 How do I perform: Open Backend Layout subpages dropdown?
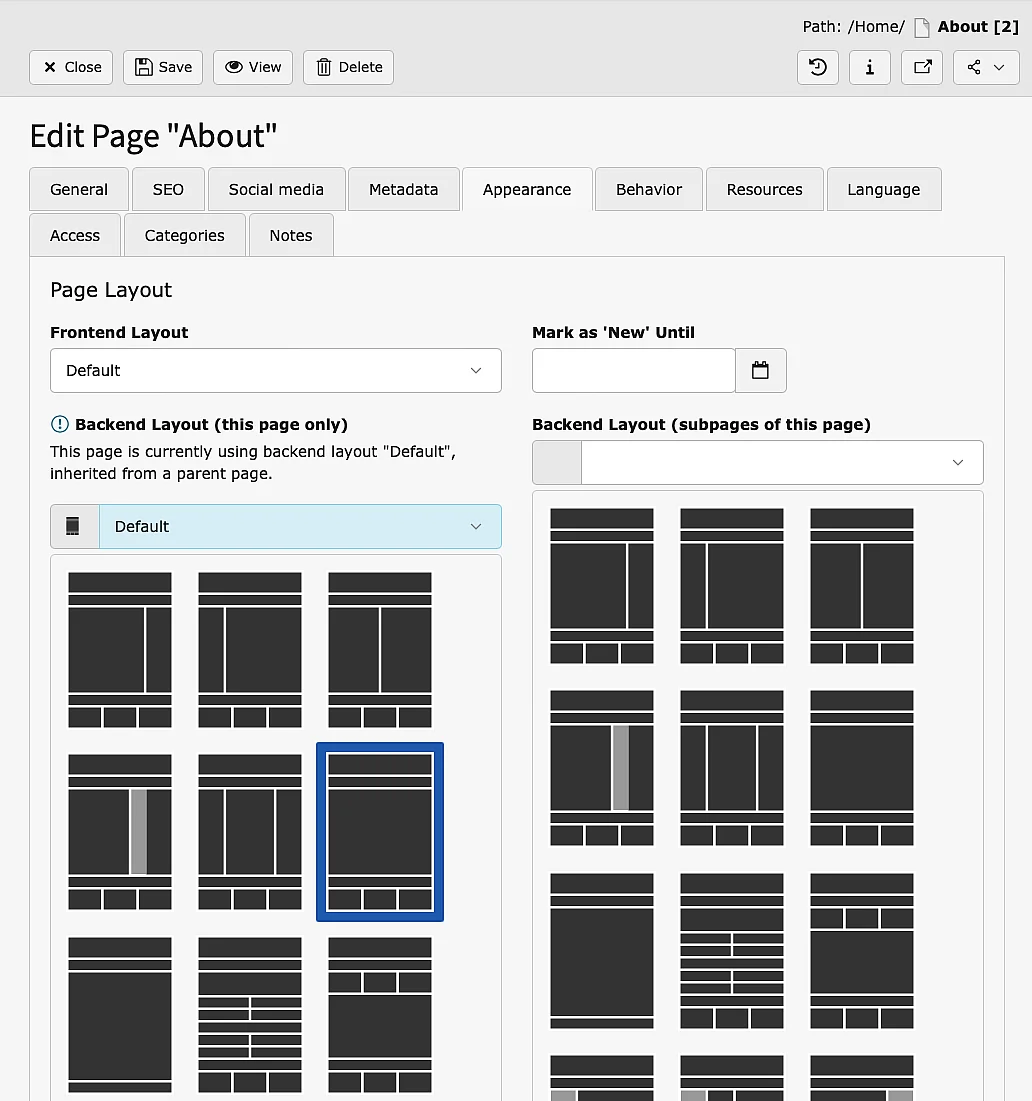click(781, 463)
